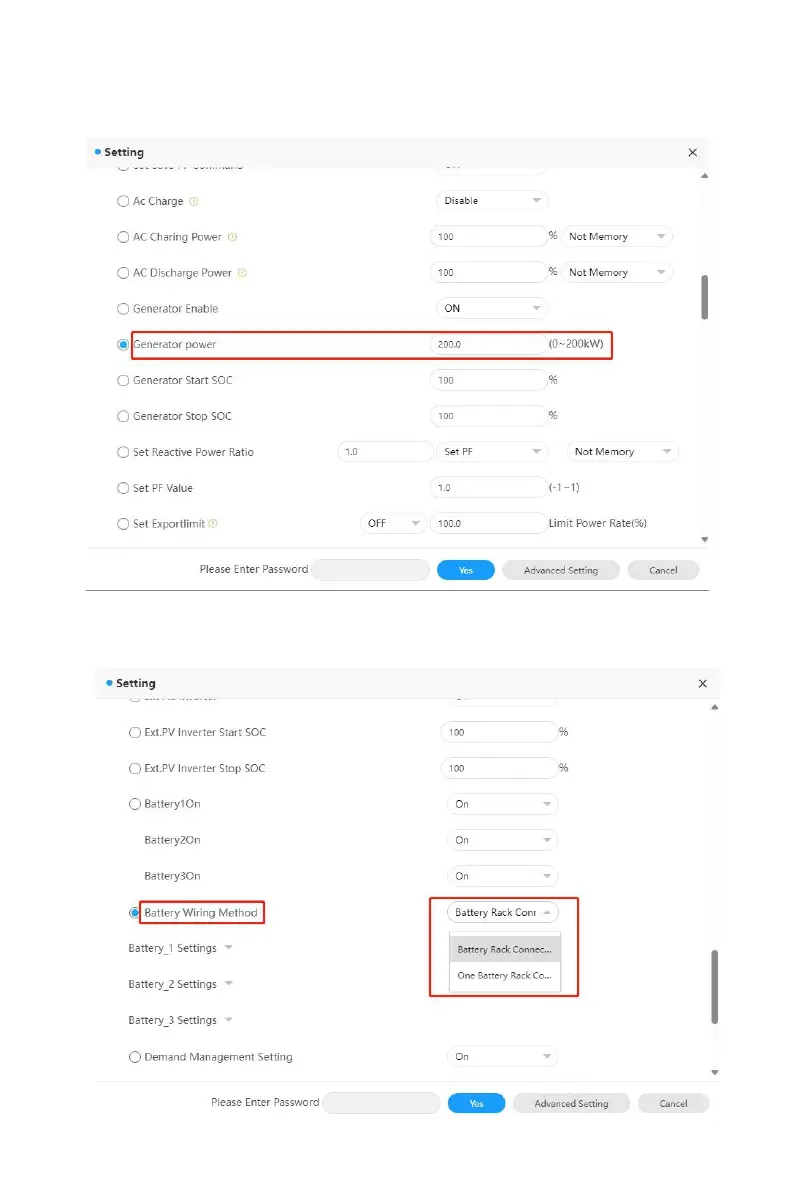Select the Battery Wiring Method radio button

point(135,912)
